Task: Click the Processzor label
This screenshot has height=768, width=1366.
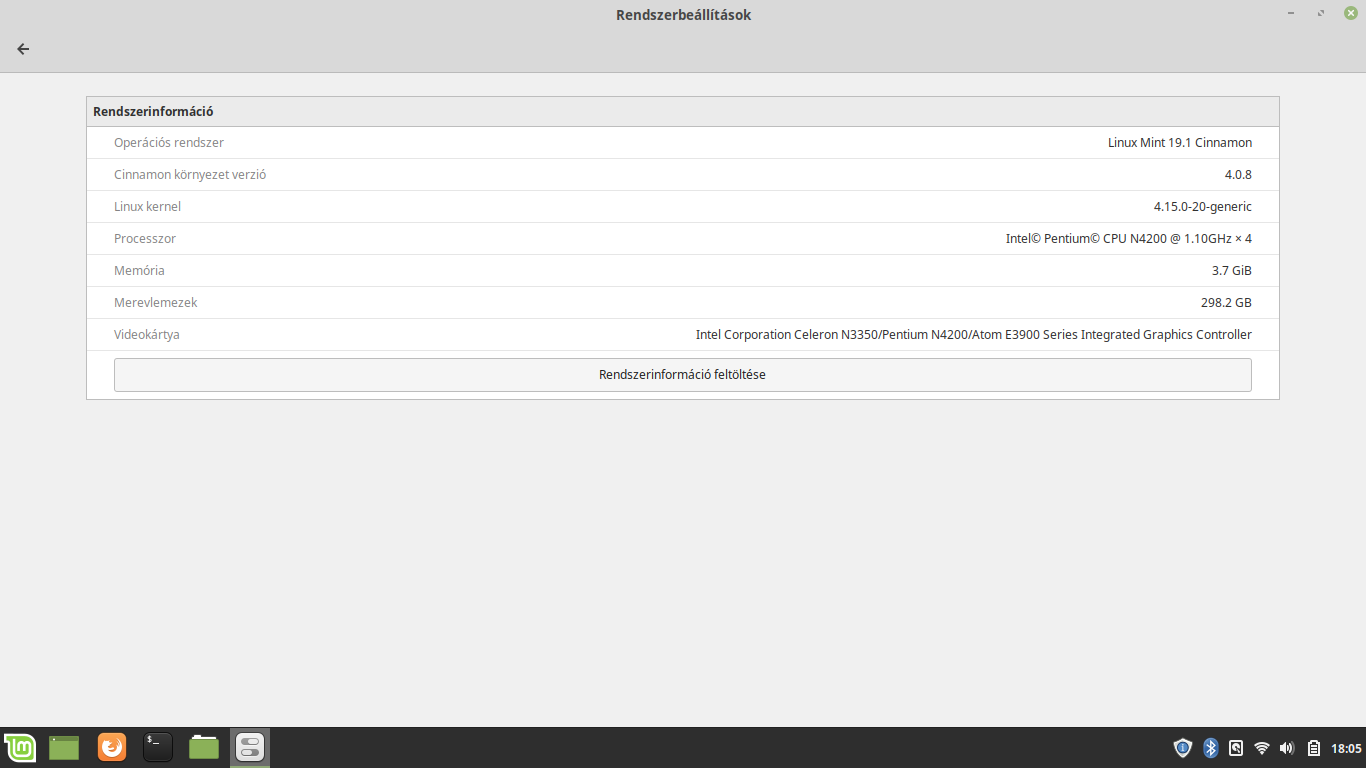Action: [145, 239]
